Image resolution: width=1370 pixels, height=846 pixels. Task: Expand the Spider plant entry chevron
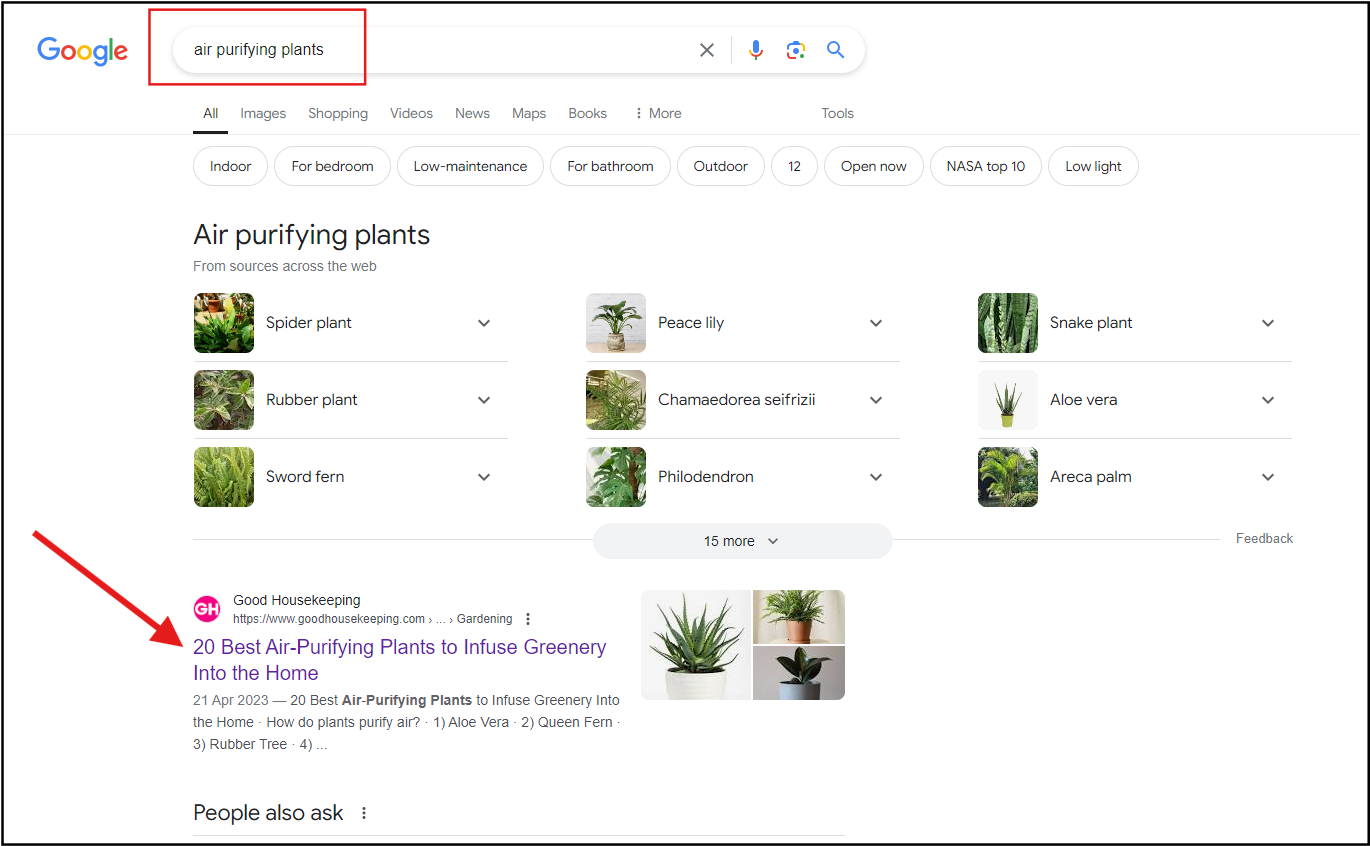click(484, 323)
